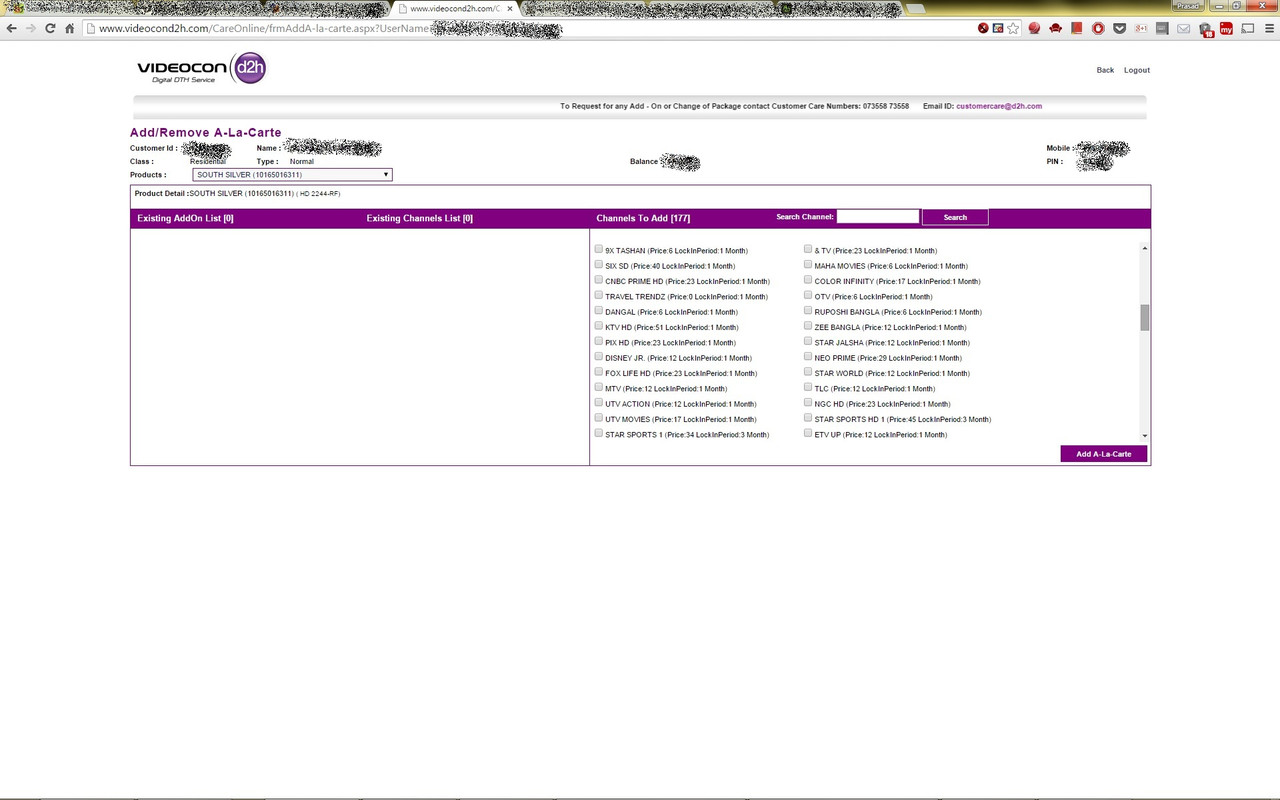
Task: Tick the STAR JALSHA checkbox
Action: point(808,341)
